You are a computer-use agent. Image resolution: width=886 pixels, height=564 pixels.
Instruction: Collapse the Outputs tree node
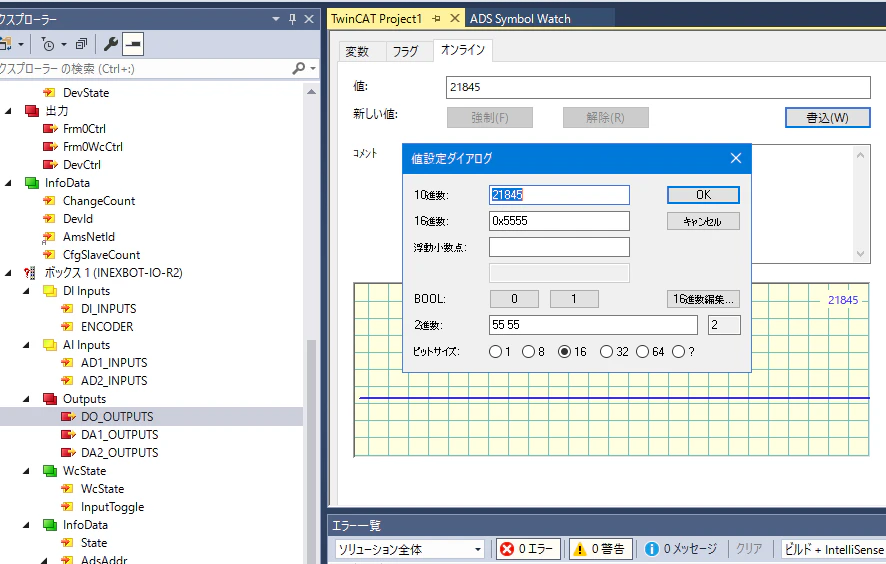[x=27, y=399]
